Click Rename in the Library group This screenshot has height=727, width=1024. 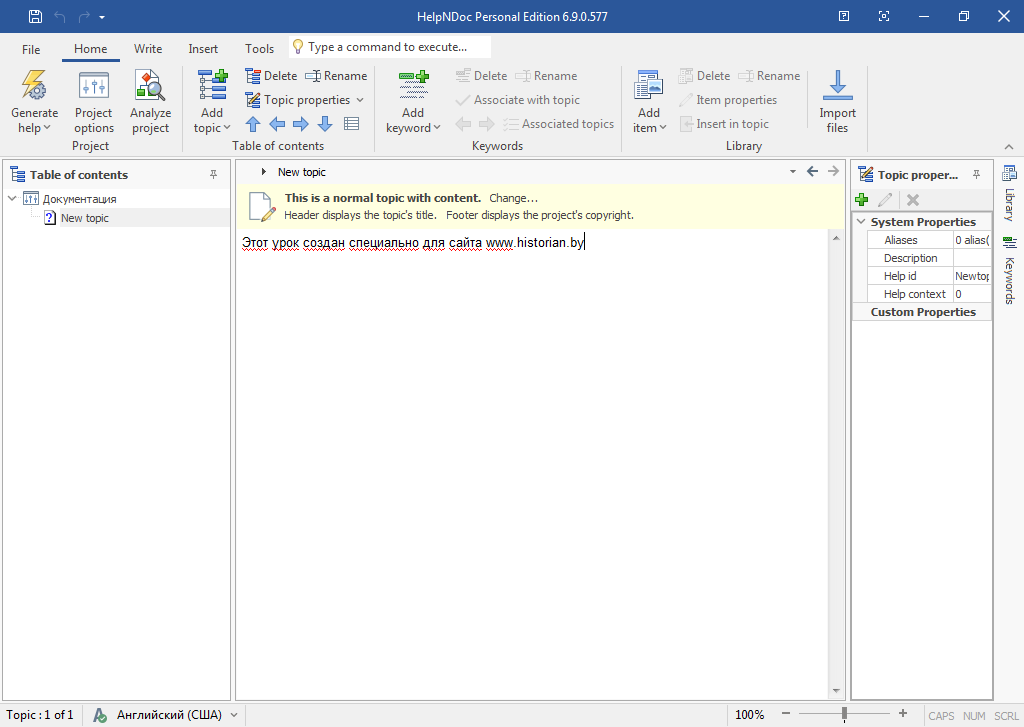[x=769, y=76]
